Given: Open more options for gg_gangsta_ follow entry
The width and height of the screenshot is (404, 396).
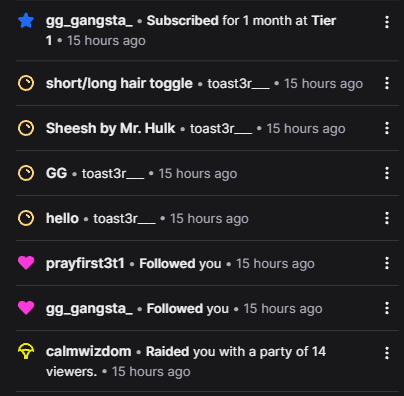Looking at the screenshot, I should click(387, 308).
